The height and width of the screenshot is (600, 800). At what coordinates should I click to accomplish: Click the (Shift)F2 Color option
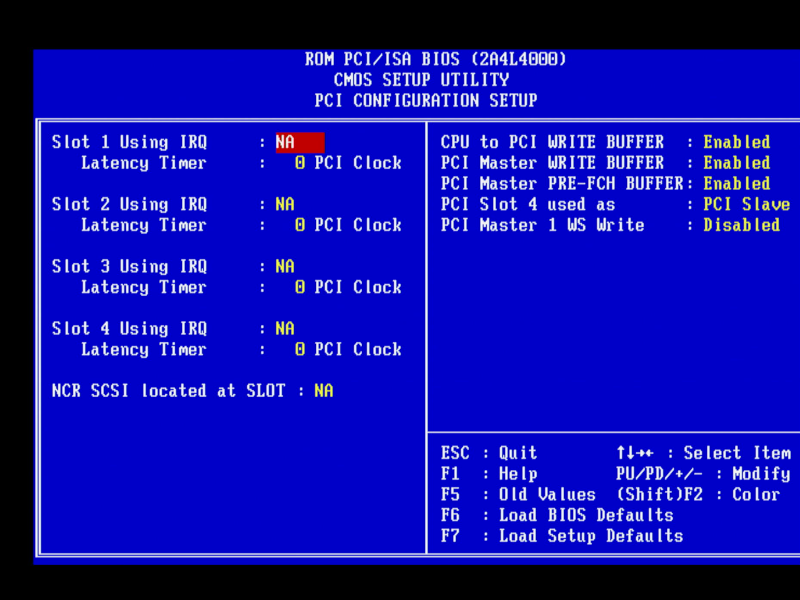(698, 495)
